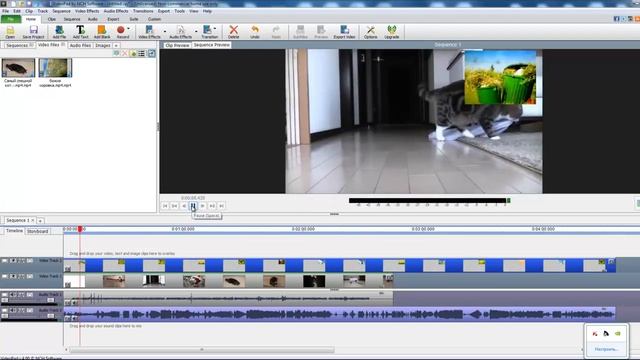The height and width of the screenshot is (360, 640).
Task: Click the Preview toolbar icon
Action: (x=321, y=32)
